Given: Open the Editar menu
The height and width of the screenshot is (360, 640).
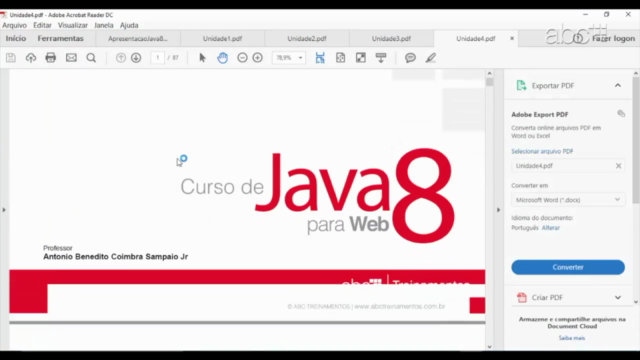Looking at the screenshot, I should [42, 25].
